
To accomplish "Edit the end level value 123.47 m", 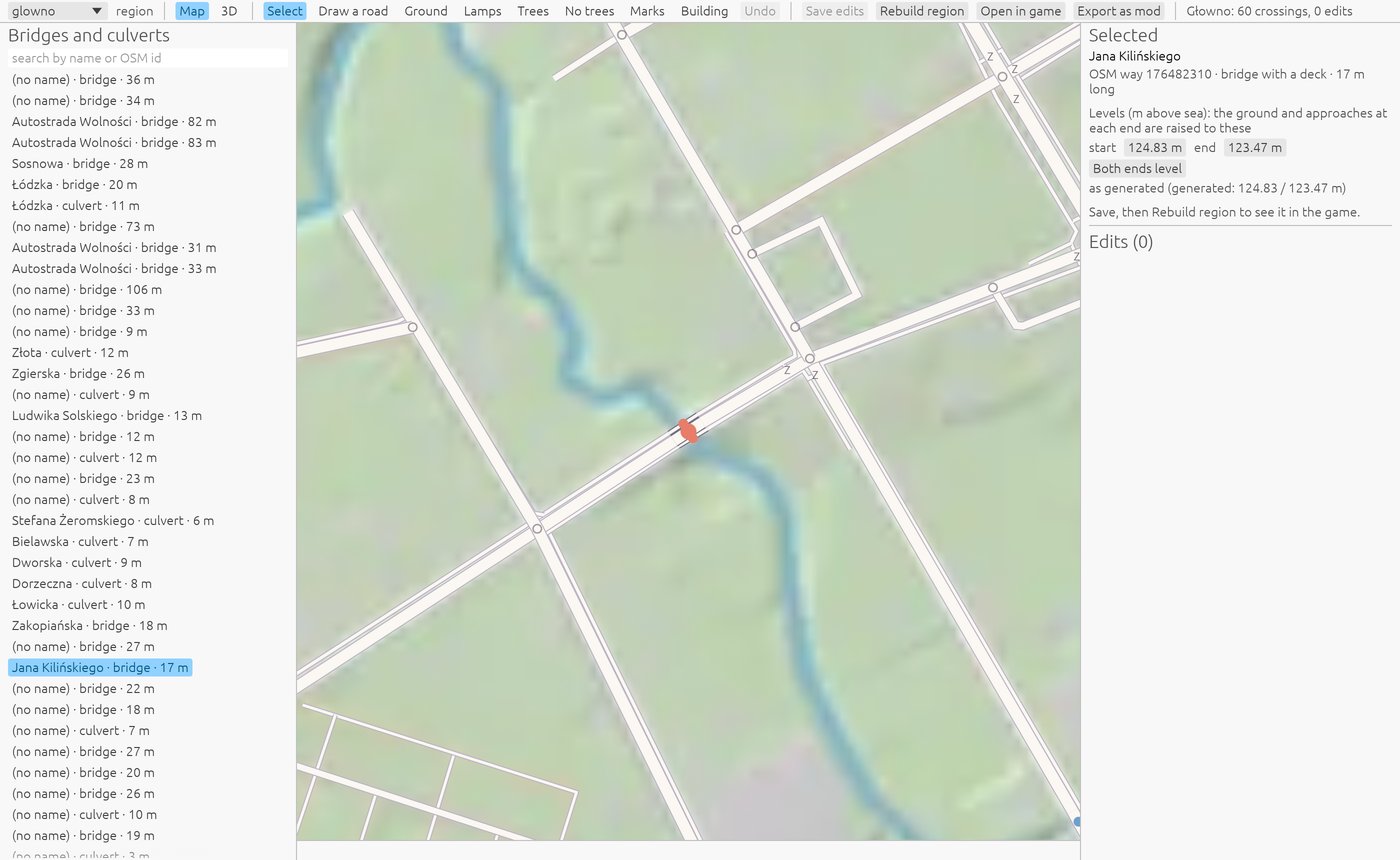I will 1254,148.
